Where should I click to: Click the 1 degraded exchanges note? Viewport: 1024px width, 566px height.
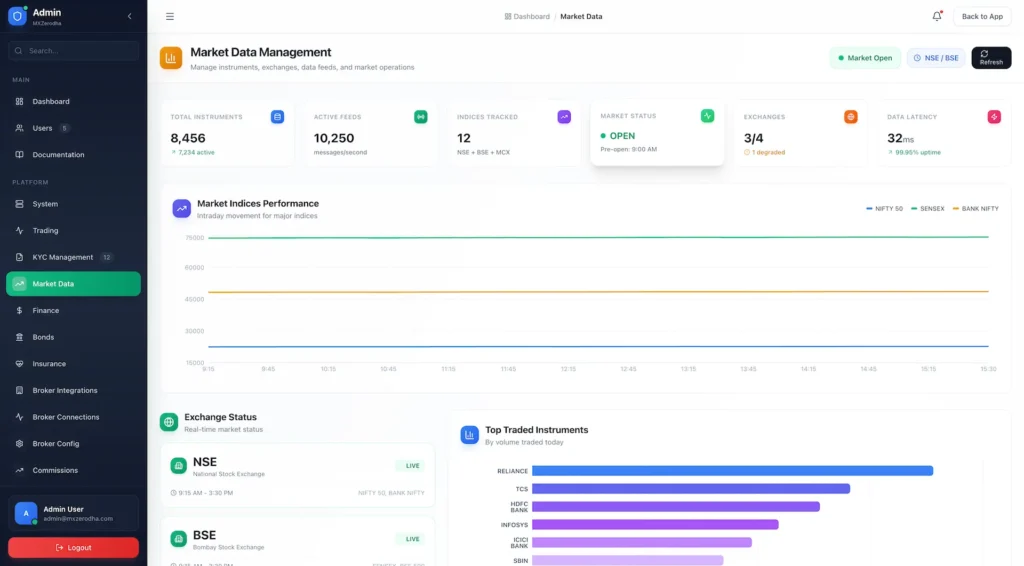tap(764, 152)
